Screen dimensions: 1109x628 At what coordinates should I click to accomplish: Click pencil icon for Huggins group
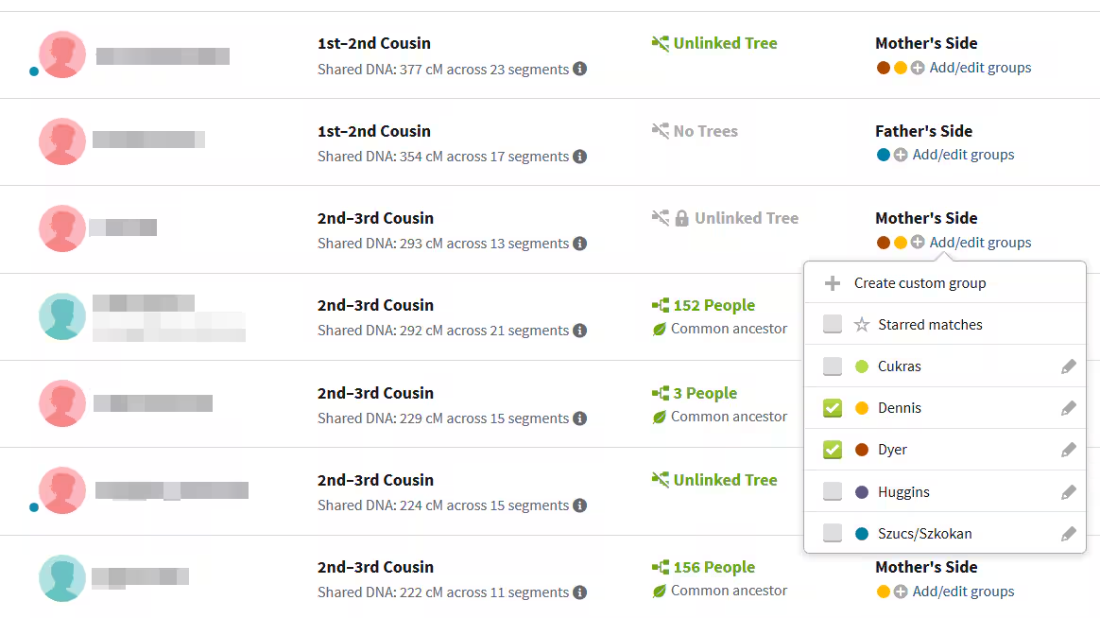1068,492
